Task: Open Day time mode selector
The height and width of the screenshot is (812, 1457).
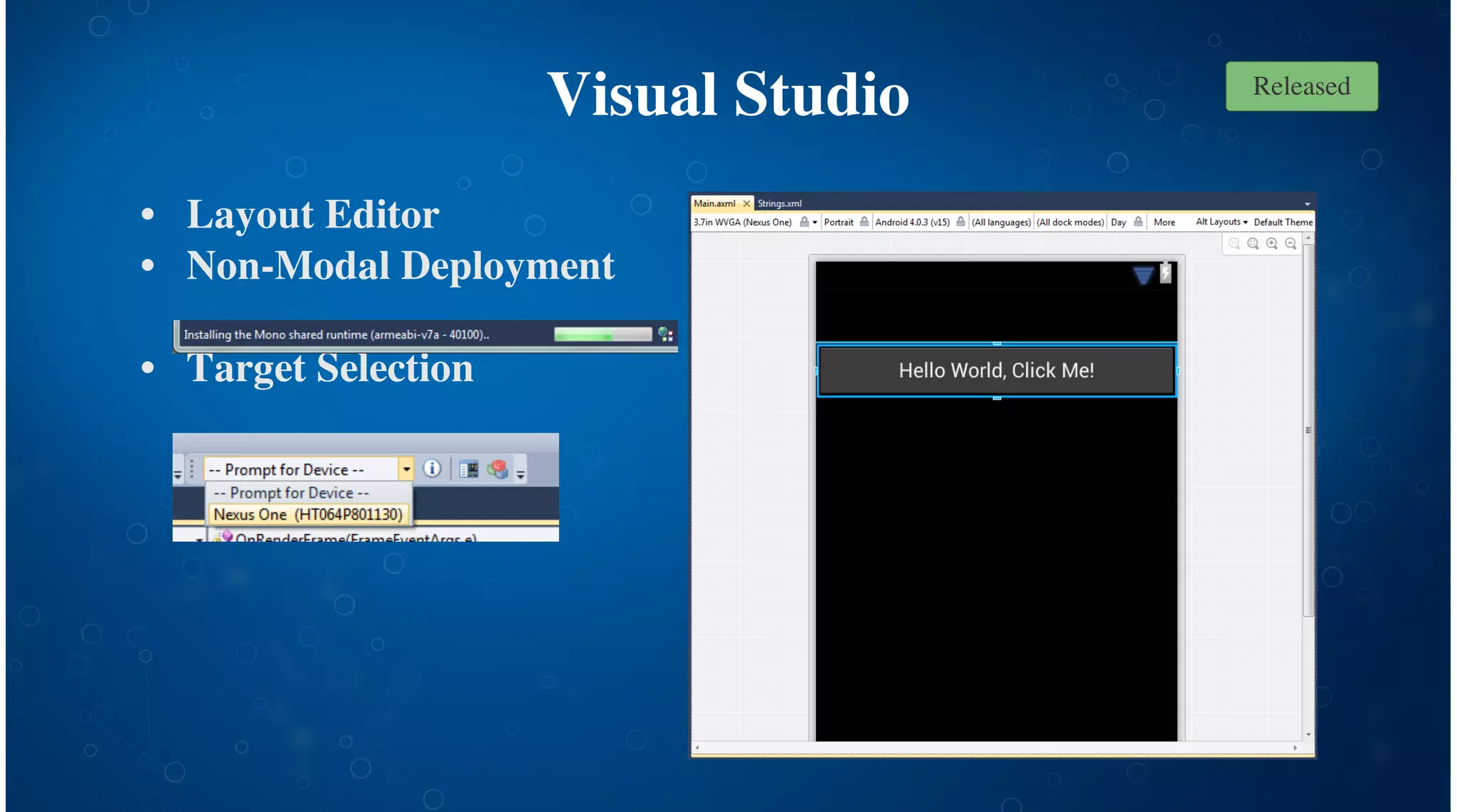Action: coord(1118,222)
